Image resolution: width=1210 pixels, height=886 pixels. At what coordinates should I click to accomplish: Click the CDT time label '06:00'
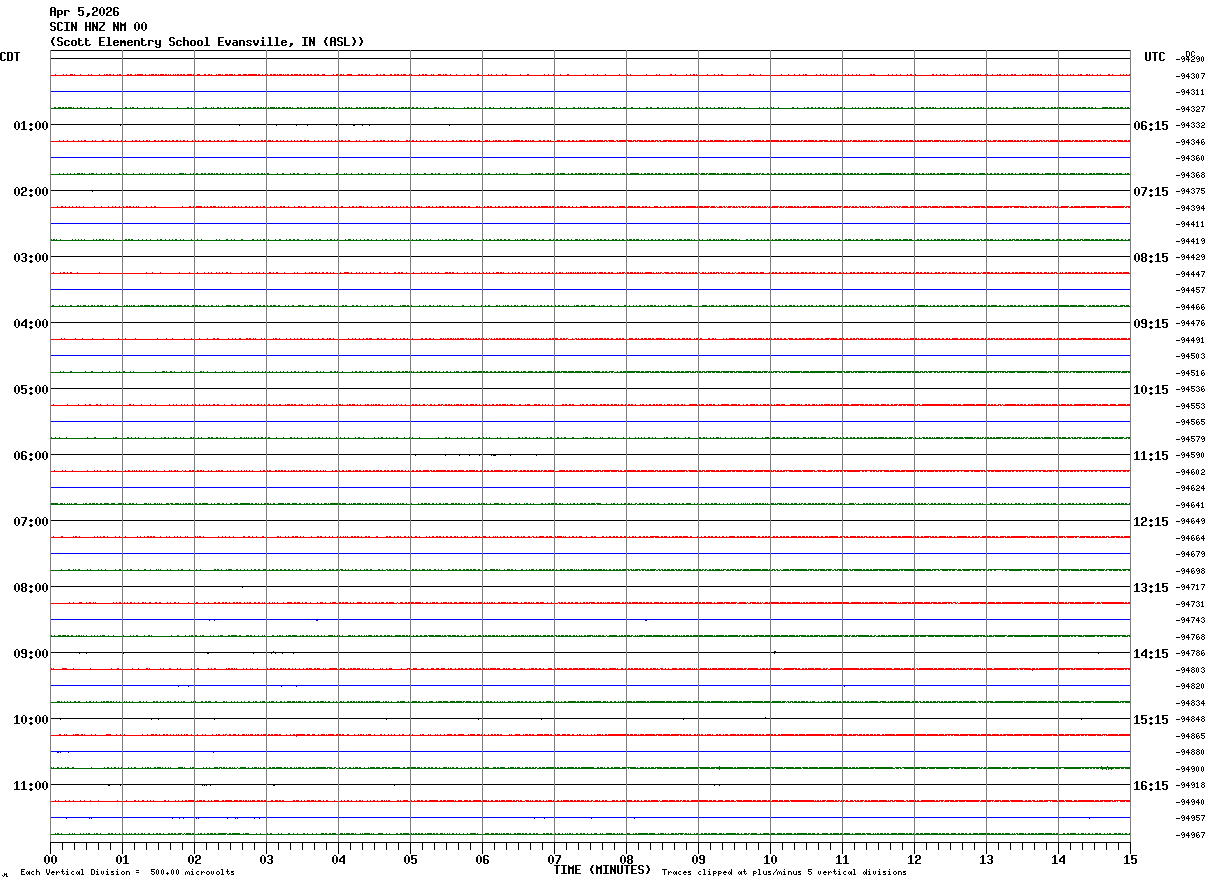31,456
